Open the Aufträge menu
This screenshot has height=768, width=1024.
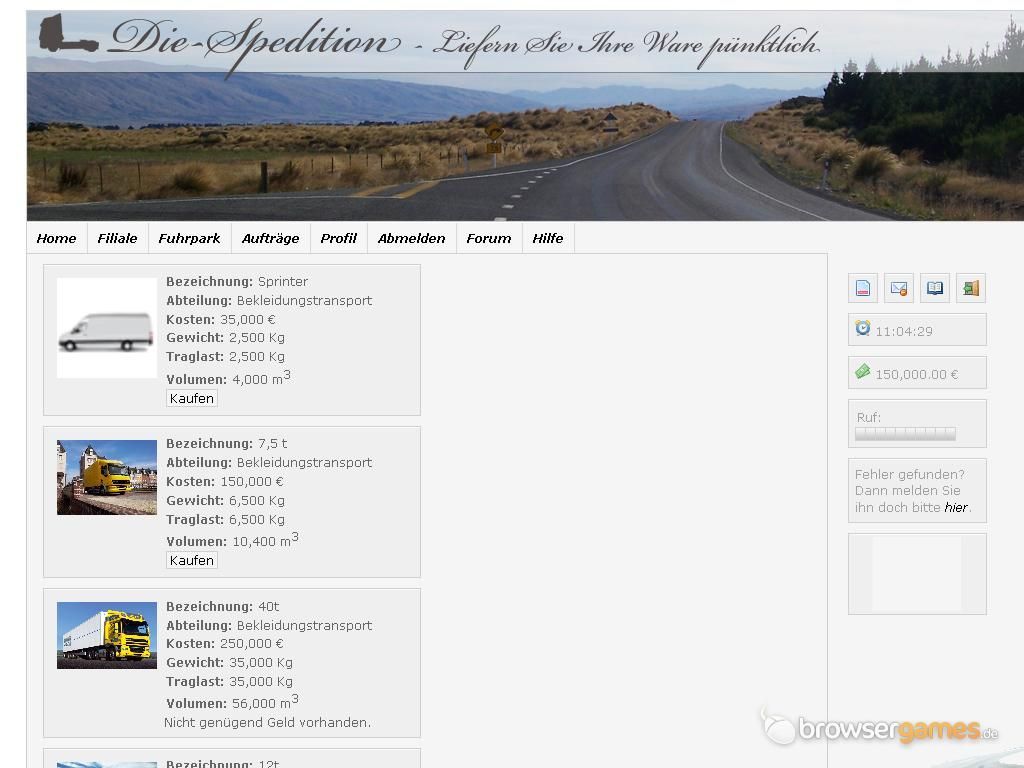270,238
